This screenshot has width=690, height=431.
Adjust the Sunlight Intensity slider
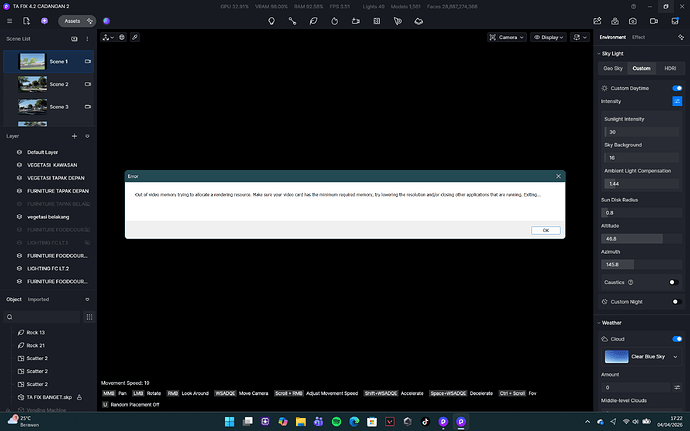[642, 132]
